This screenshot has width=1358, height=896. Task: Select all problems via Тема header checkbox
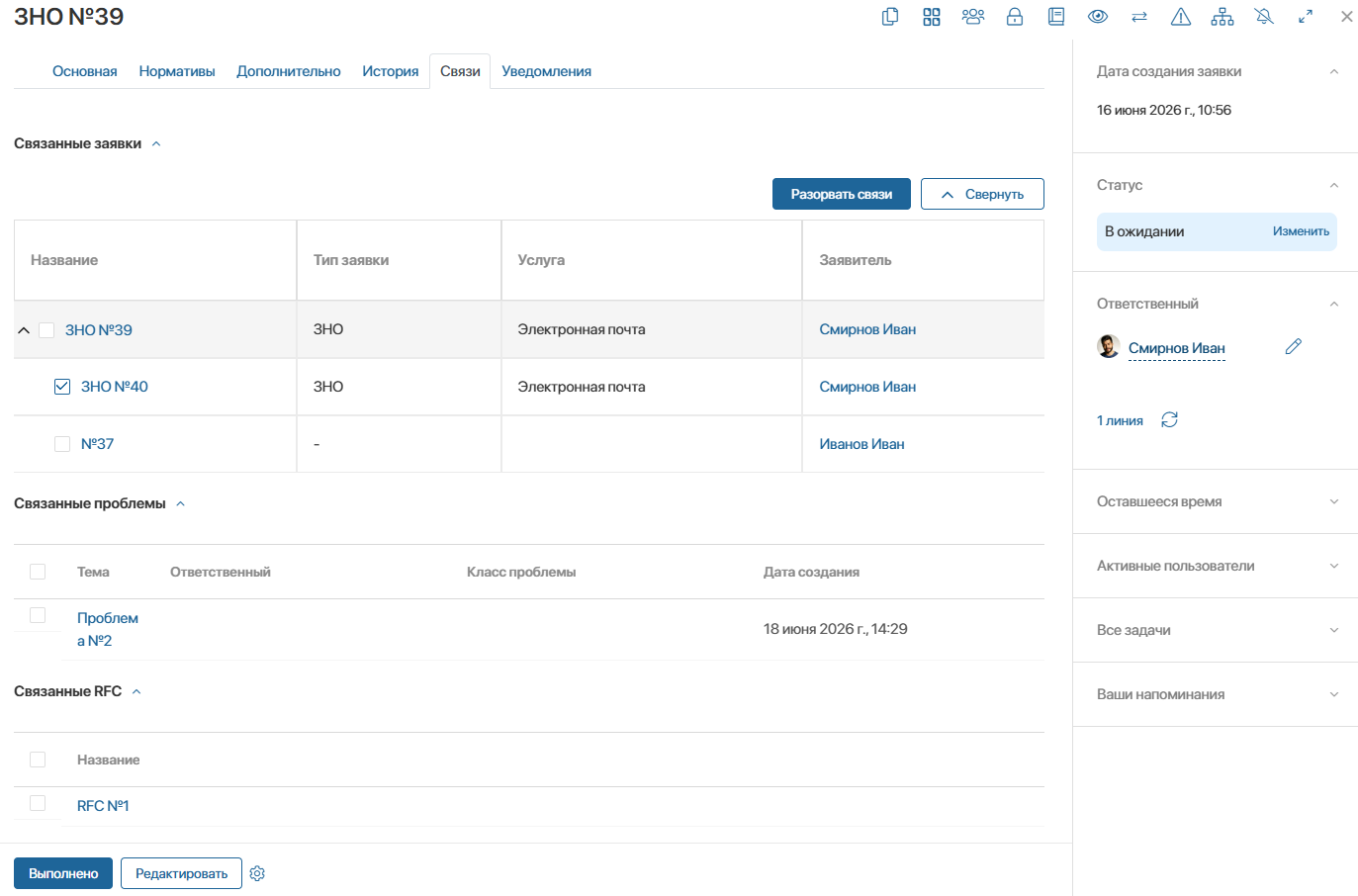pyautogui.click(x=38, y=572)
